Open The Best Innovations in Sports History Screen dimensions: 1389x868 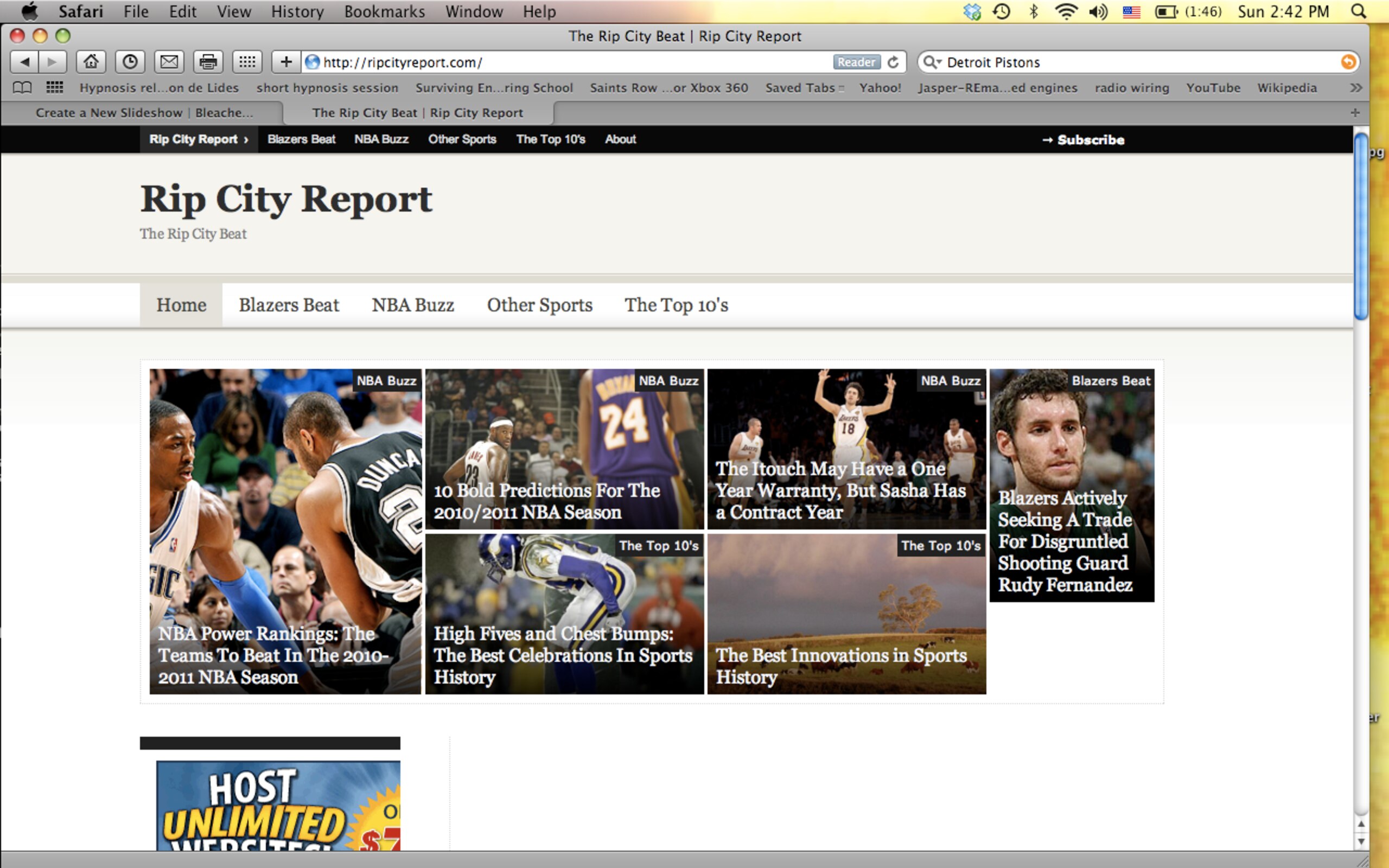(x=846, y=614)
